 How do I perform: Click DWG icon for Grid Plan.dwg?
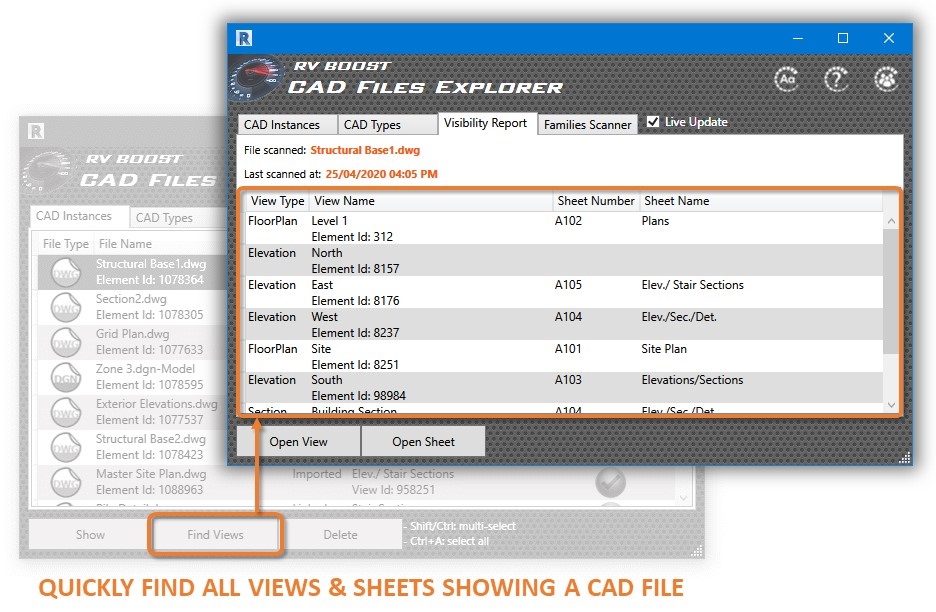66,342
